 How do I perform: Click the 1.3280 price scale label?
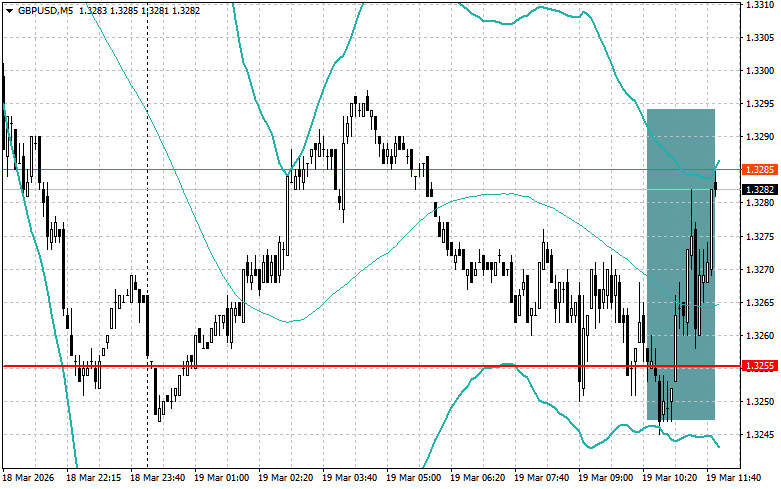pyautogui.click(x=760, y=203)
